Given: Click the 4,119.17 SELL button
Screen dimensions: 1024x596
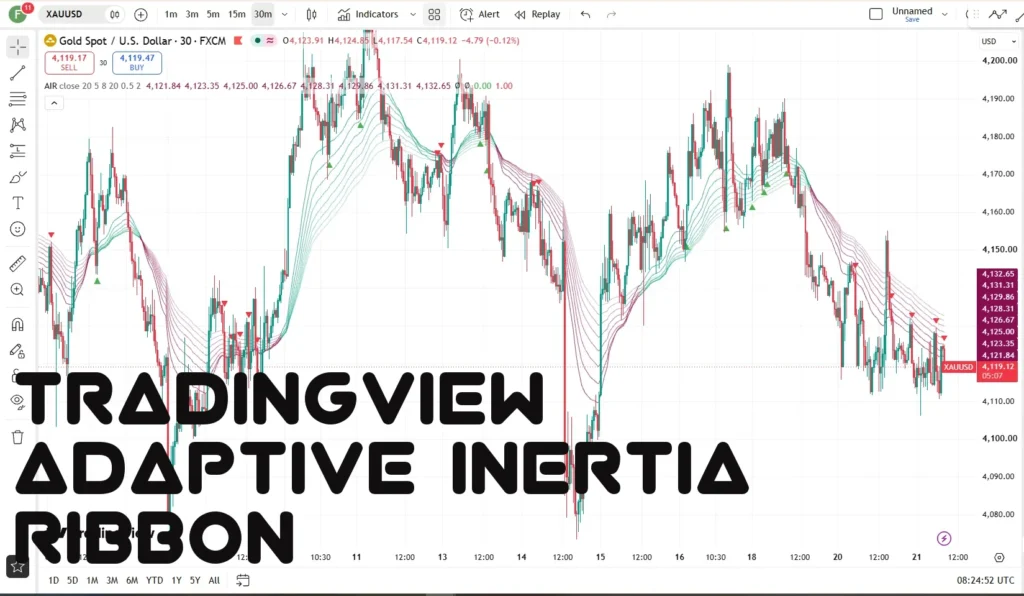Looking at the screenshot, I should coord(69,63).
